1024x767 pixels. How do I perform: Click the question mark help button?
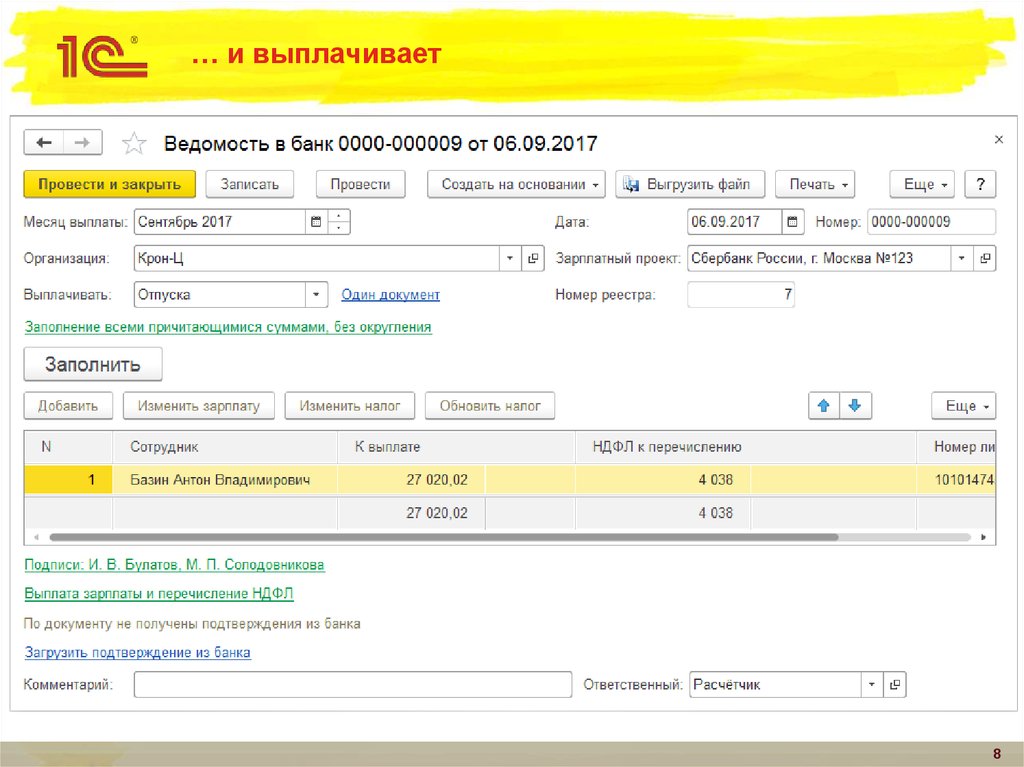point(981,184)
